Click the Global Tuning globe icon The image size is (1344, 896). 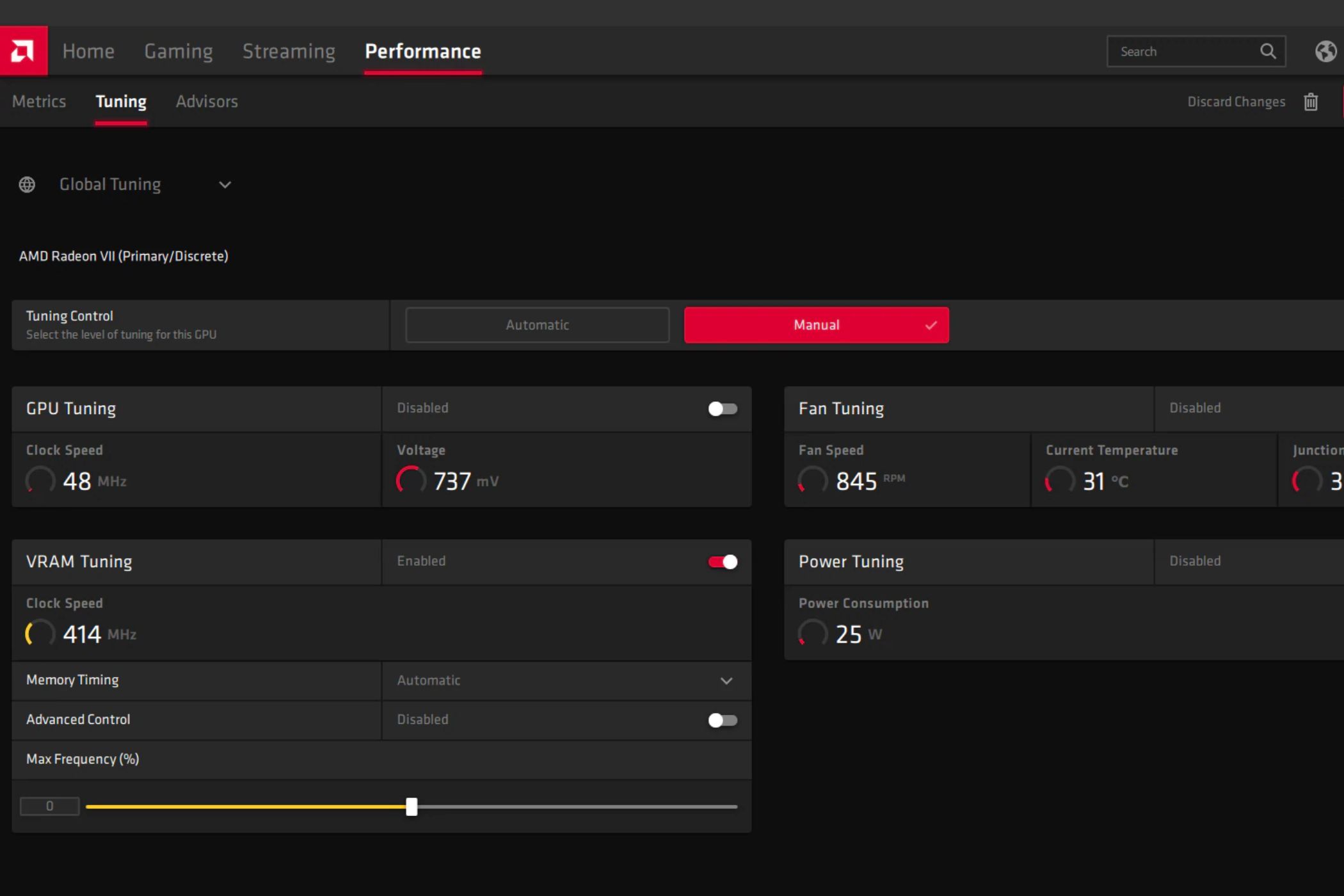coord(27,185)
